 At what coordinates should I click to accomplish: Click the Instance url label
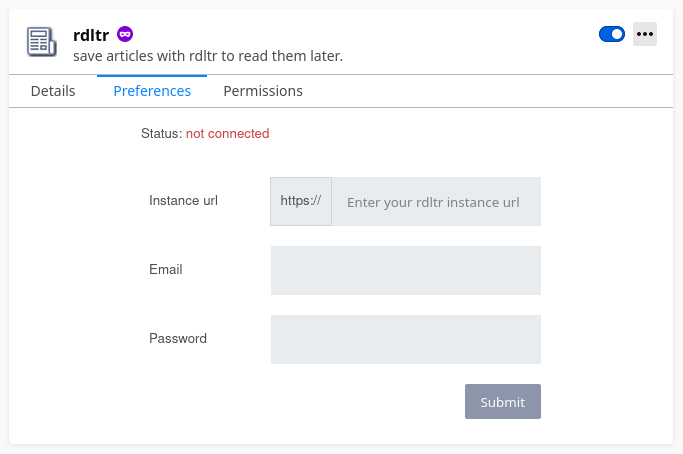[183, 200]
